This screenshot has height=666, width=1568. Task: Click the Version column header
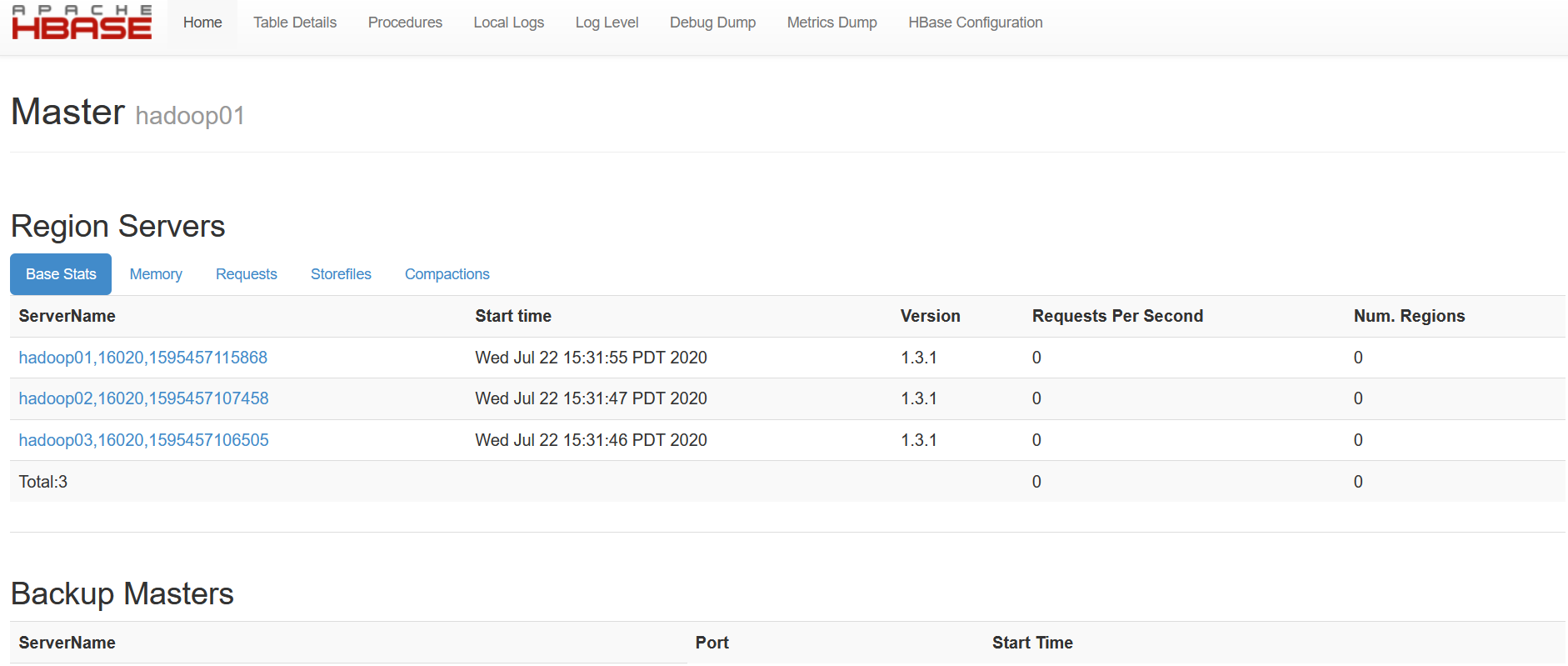930,316
